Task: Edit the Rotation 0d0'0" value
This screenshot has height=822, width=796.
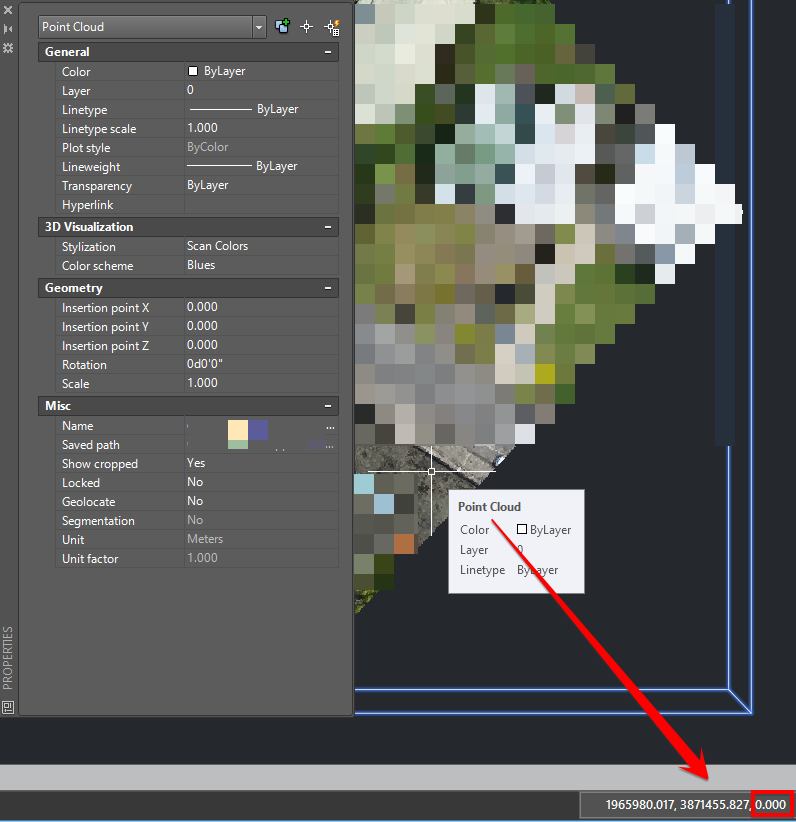Action: 261,364
